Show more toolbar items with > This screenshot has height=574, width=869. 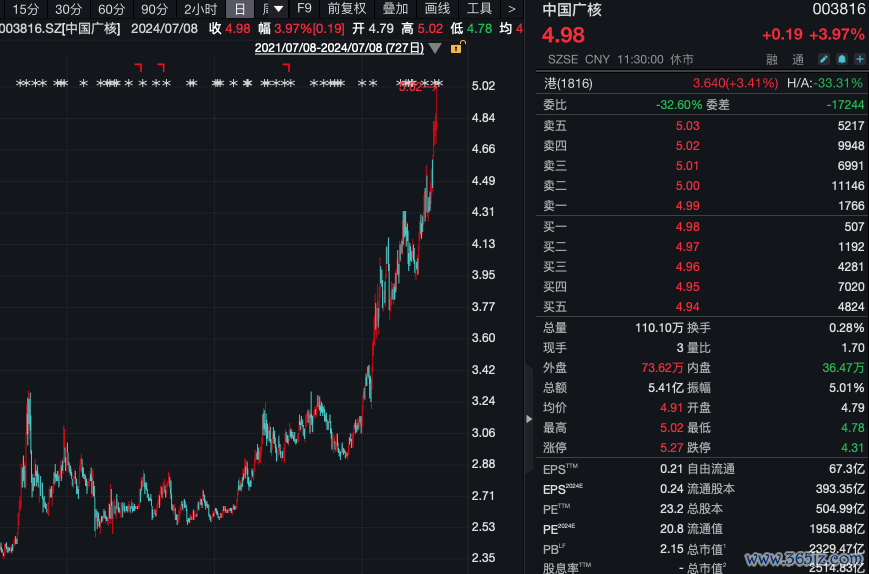tap(512, 9)
